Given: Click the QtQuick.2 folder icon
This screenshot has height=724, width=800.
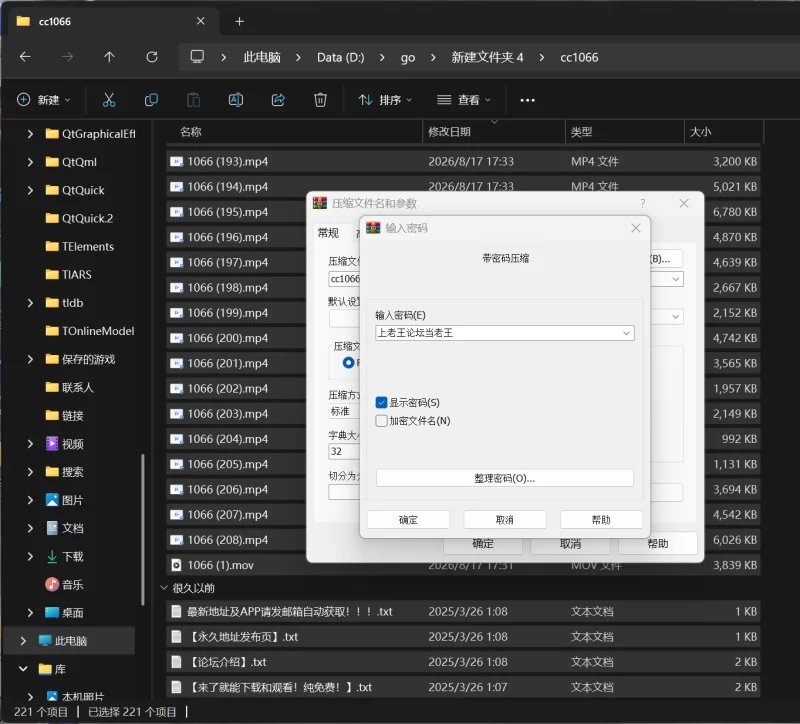Looking at the screenshot, I should [52, 218].
